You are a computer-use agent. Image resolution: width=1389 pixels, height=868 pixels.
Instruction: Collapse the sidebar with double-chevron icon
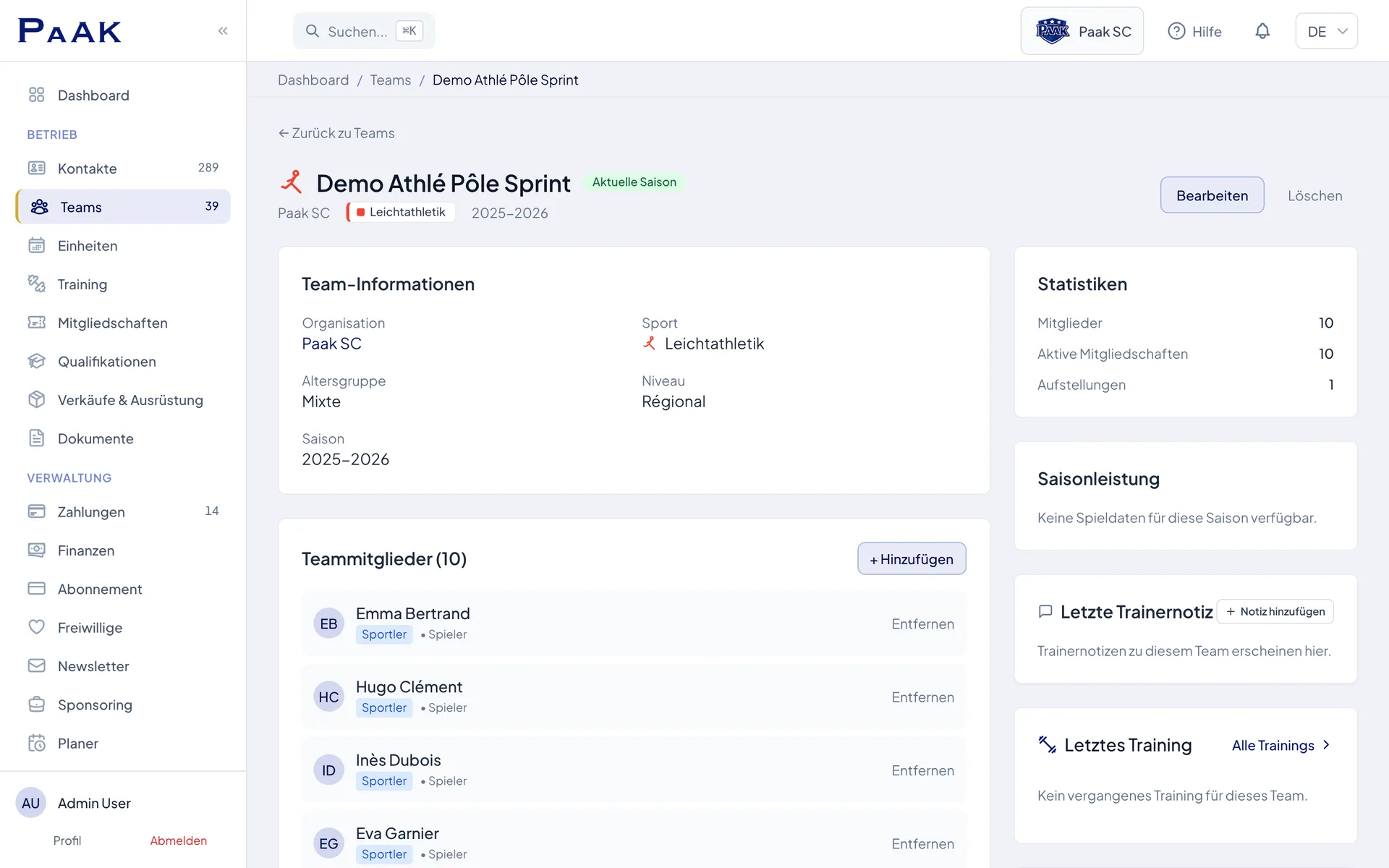[x=223, y=30]
